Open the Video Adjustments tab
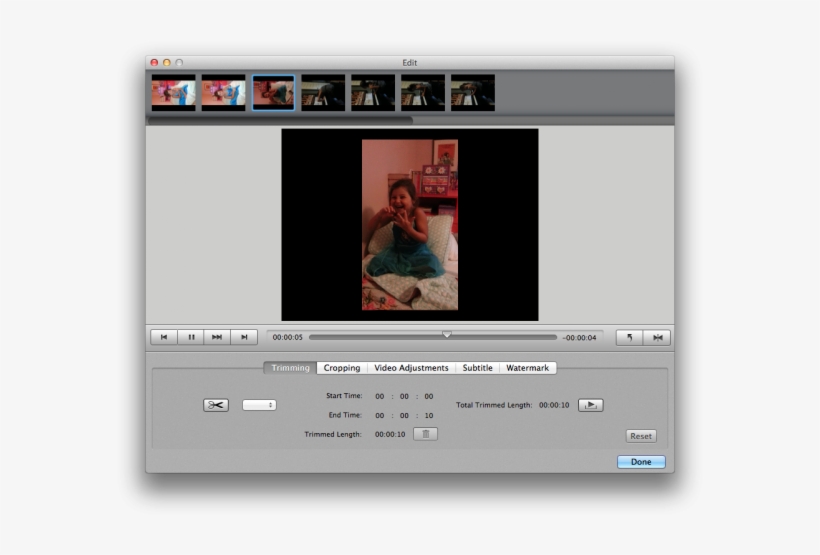820x555 pixels. tap(411, 368)
